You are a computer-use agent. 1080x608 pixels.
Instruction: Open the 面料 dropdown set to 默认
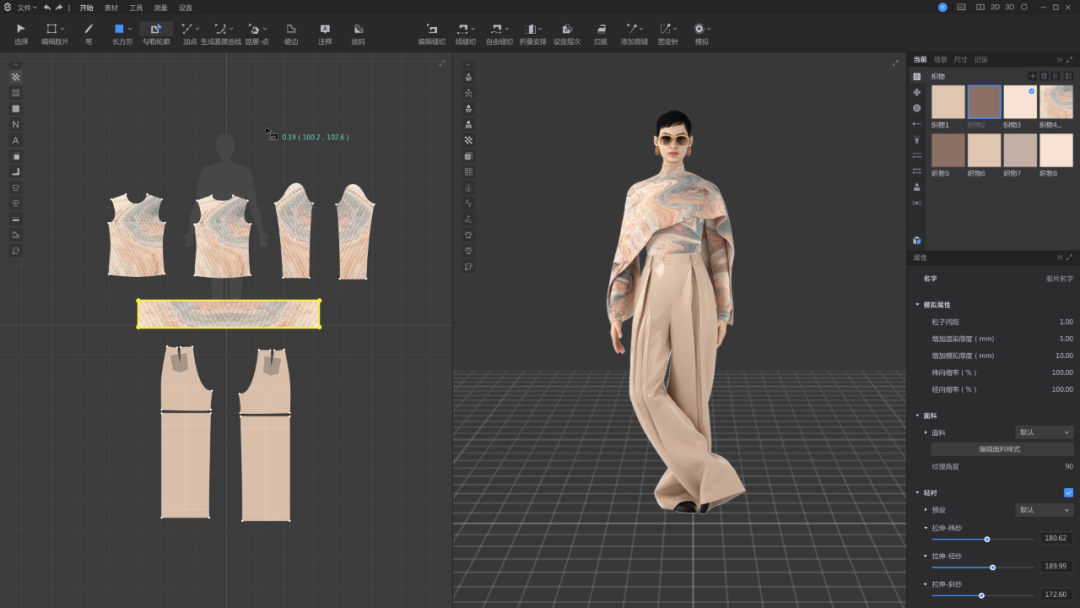[1044, 433]
